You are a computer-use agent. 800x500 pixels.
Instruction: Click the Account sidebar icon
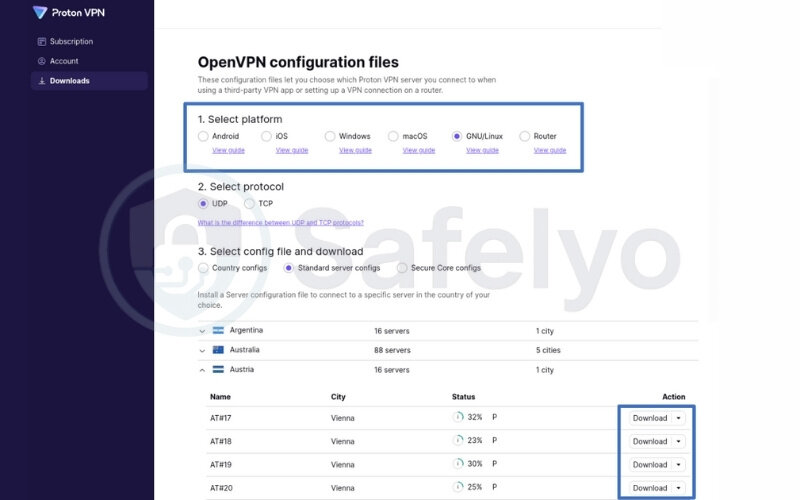coord(42,61)
